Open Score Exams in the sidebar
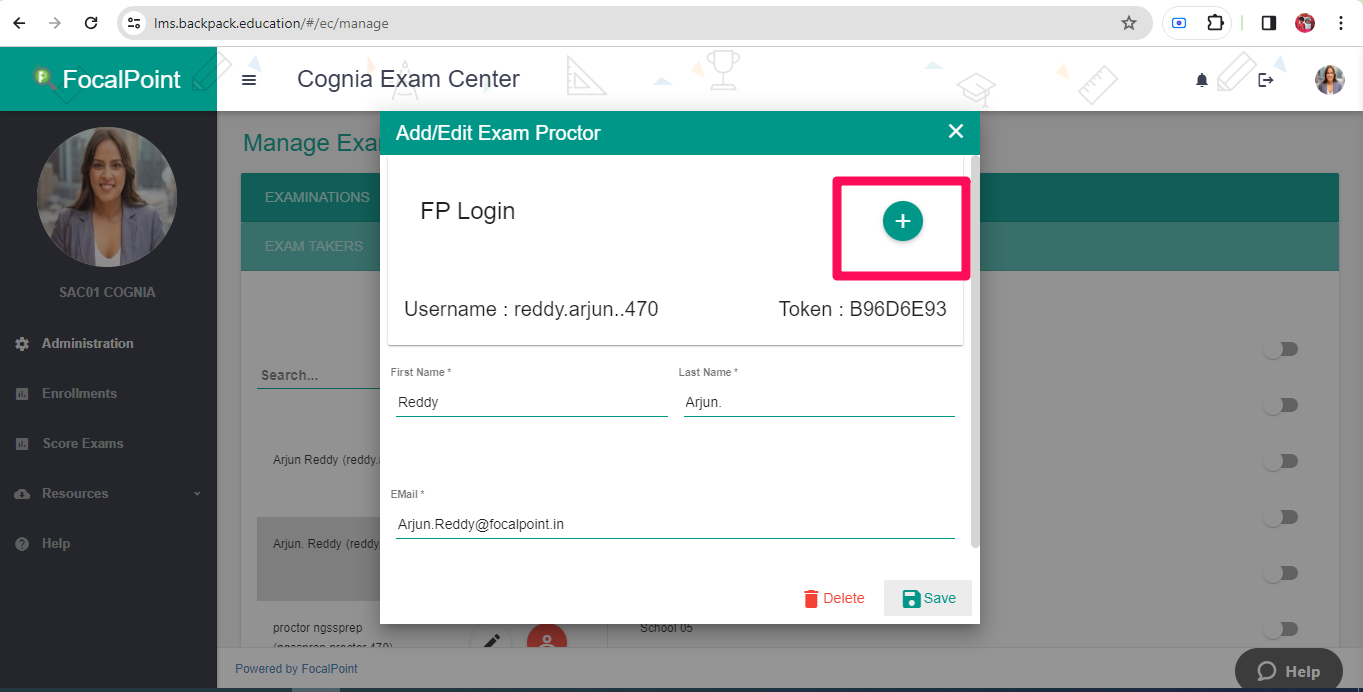1363x692 pixels. (82, 444)
